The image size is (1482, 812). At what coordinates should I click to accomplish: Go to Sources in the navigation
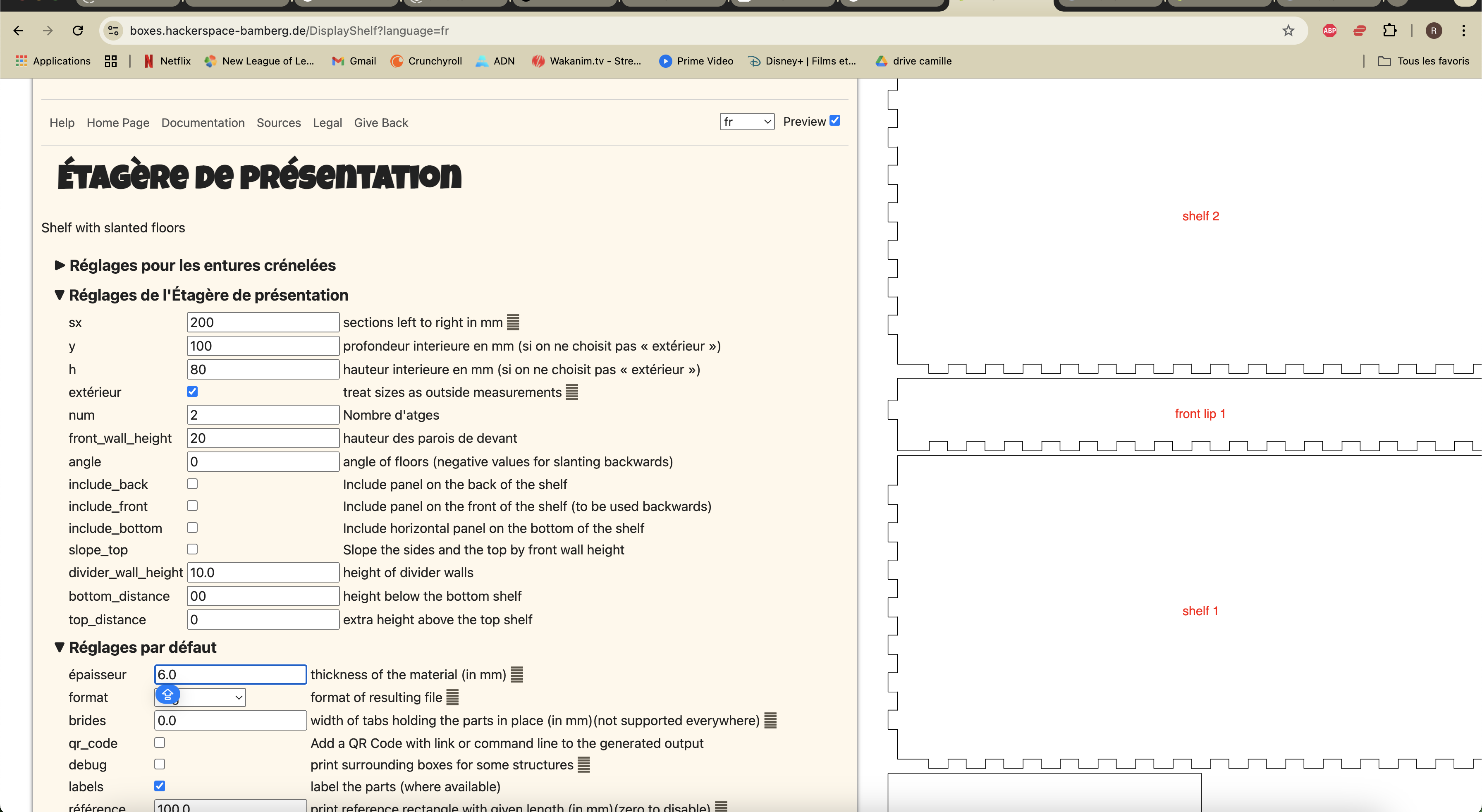(x=278, y=122)
